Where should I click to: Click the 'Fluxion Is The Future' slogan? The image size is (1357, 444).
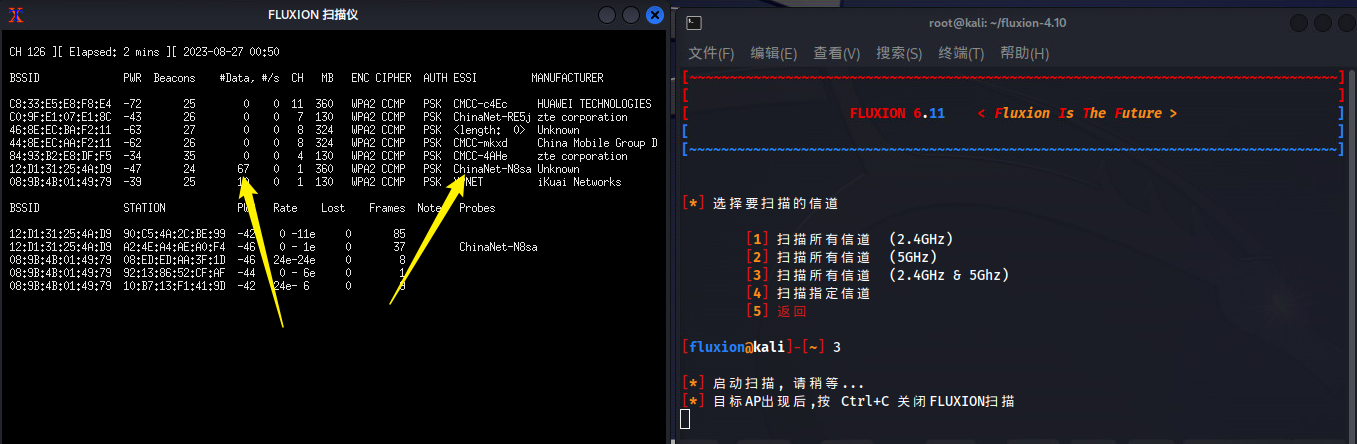coord(1078,113)
